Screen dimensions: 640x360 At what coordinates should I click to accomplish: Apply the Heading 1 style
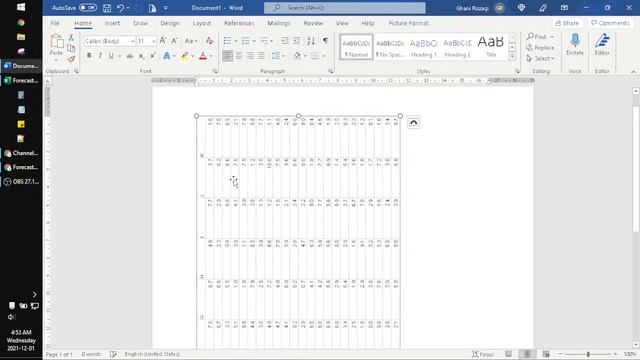pos(423,47)
